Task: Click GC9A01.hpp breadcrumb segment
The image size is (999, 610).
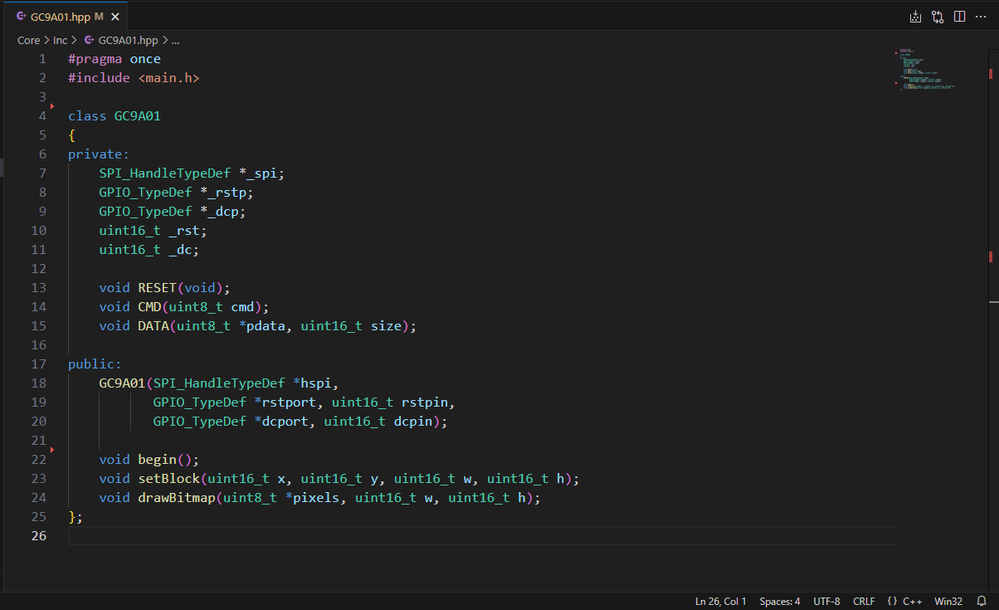Action: coord(128,40)
